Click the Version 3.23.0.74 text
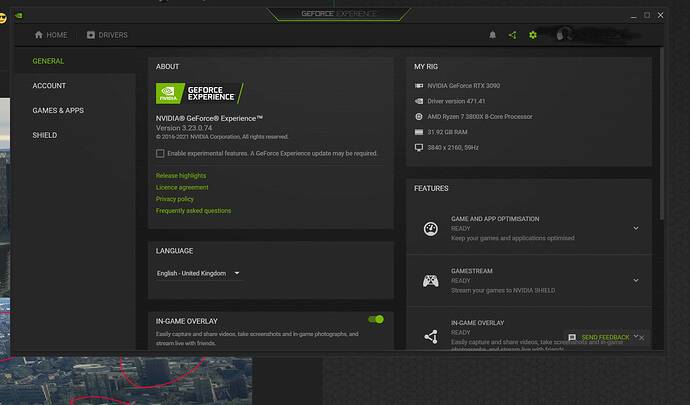690x405 pixels. point(184,128)
